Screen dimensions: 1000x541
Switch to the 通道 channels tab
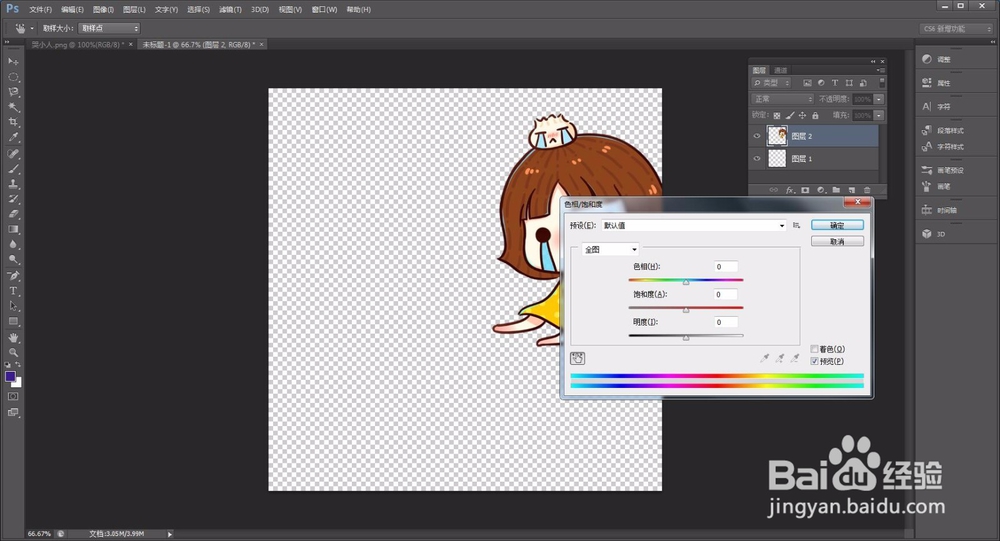[x=781, y=70]
